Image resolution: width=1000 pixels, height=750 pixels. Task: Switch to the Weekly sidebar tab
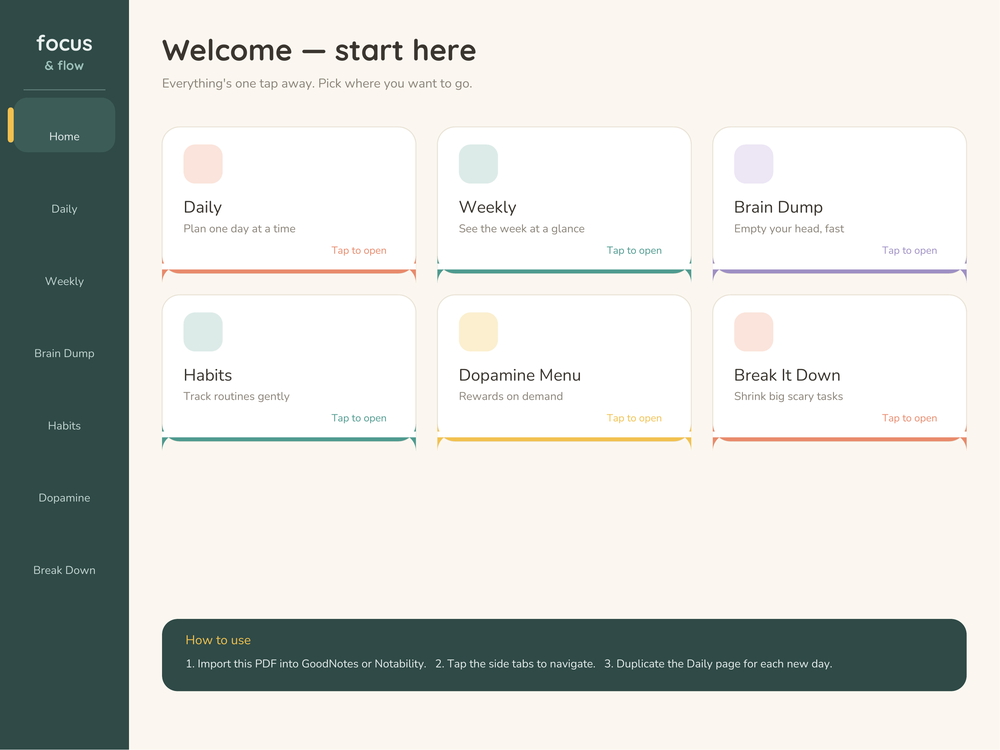tap(64, 281)
